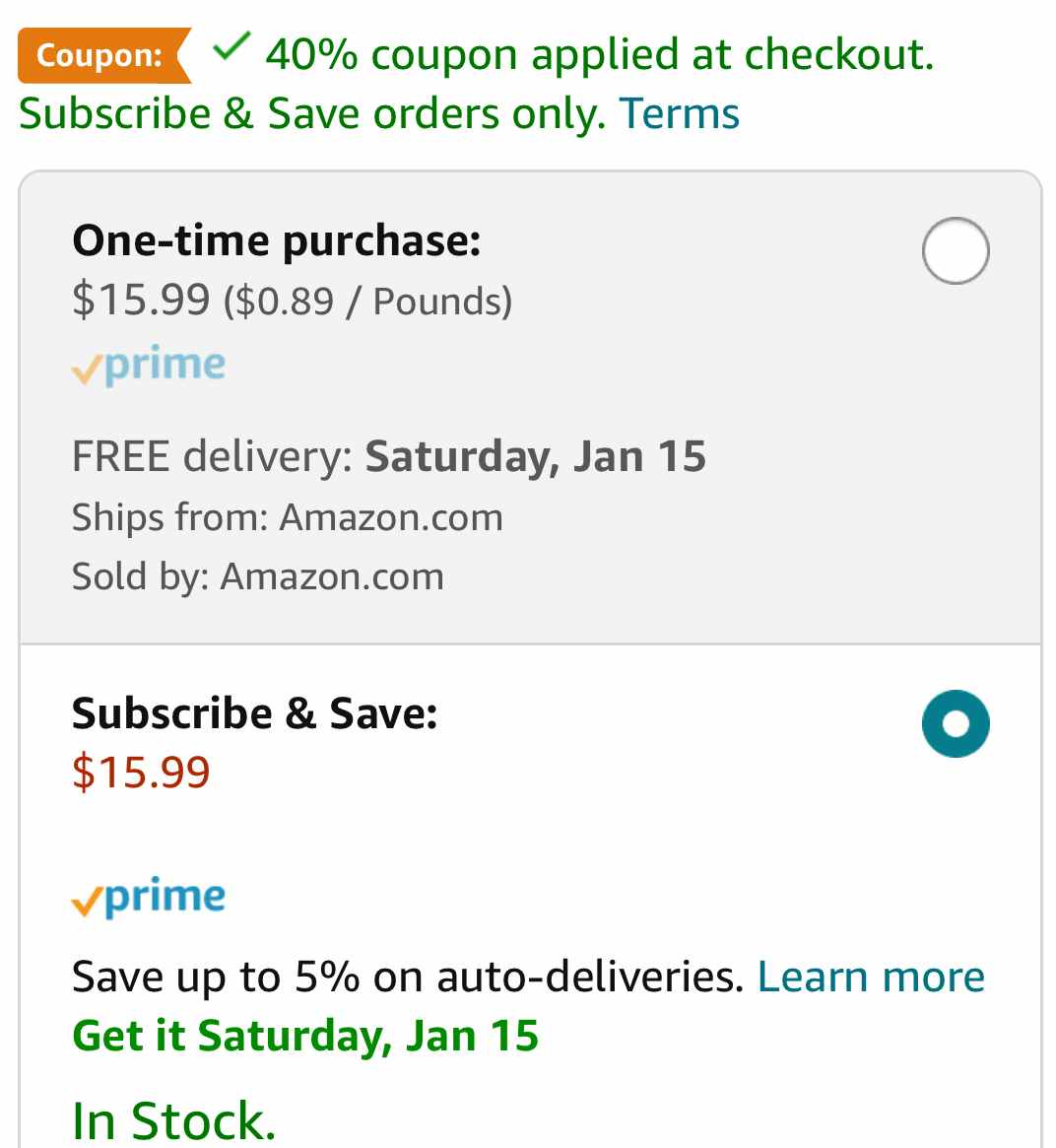
Task: Click the Ships from Amazon.com line
Action: click(288, 517)
